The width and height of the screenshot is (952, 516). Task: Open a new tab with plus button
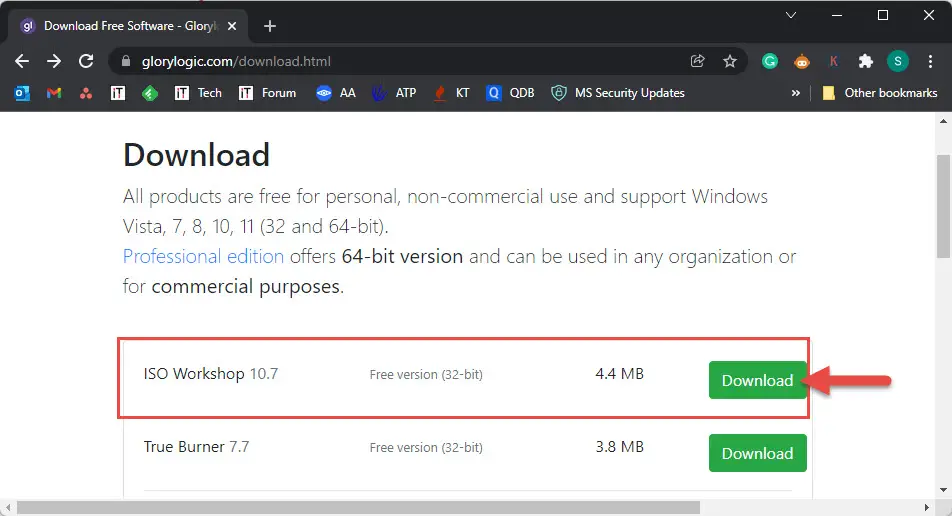tap(270, 26)
